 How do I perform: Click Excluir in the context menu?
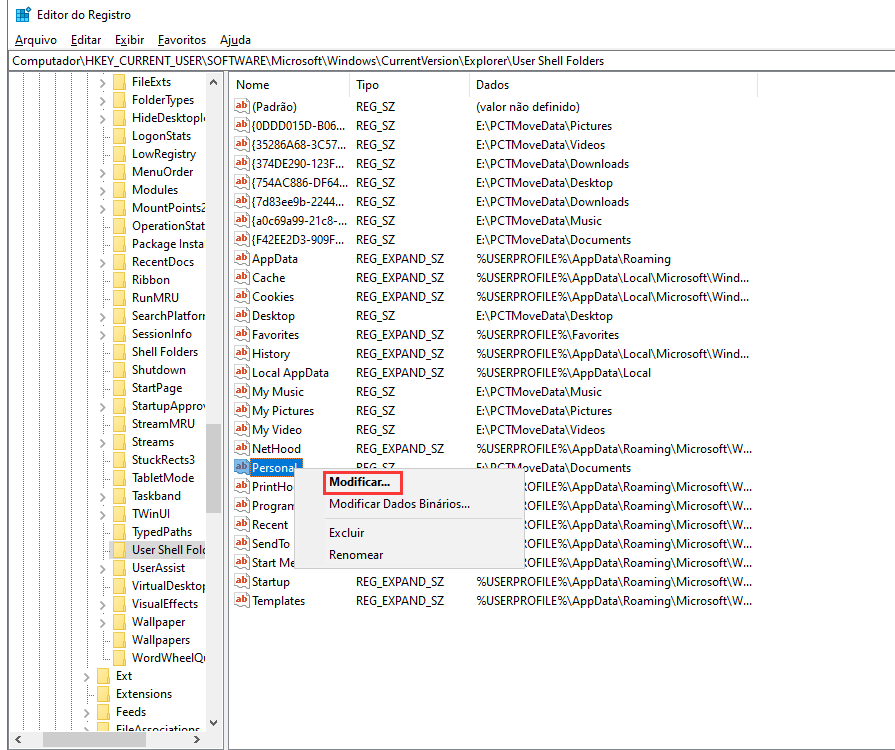[x=347, y=533]
